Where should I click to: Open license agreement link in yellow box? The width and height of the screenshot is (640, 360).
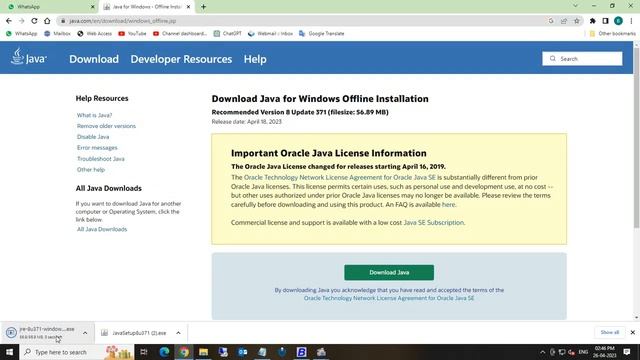coord(340,178)
